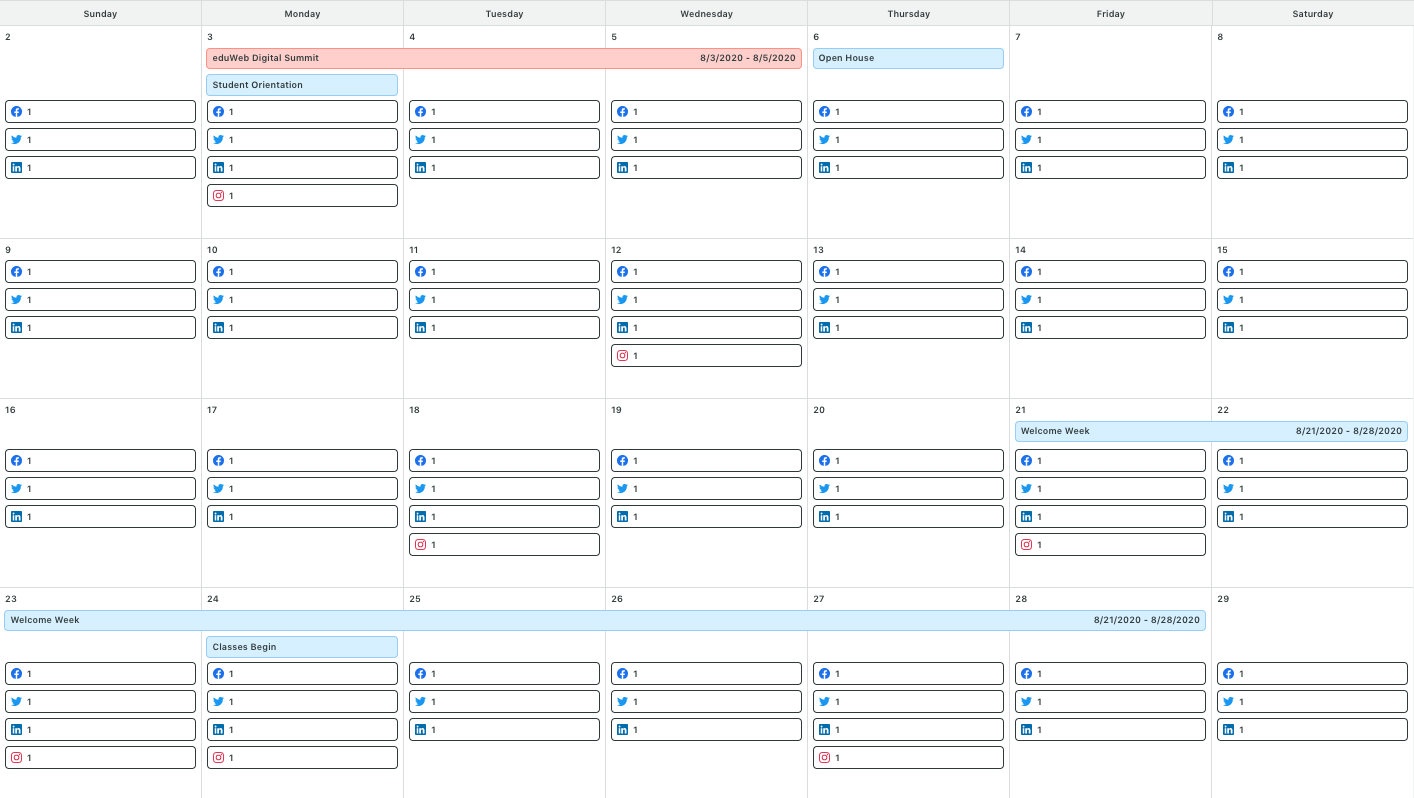This screenshot has width=1414, height=798.
Task: Select the Twitter icon on the 25th
Action: (420, 702)
